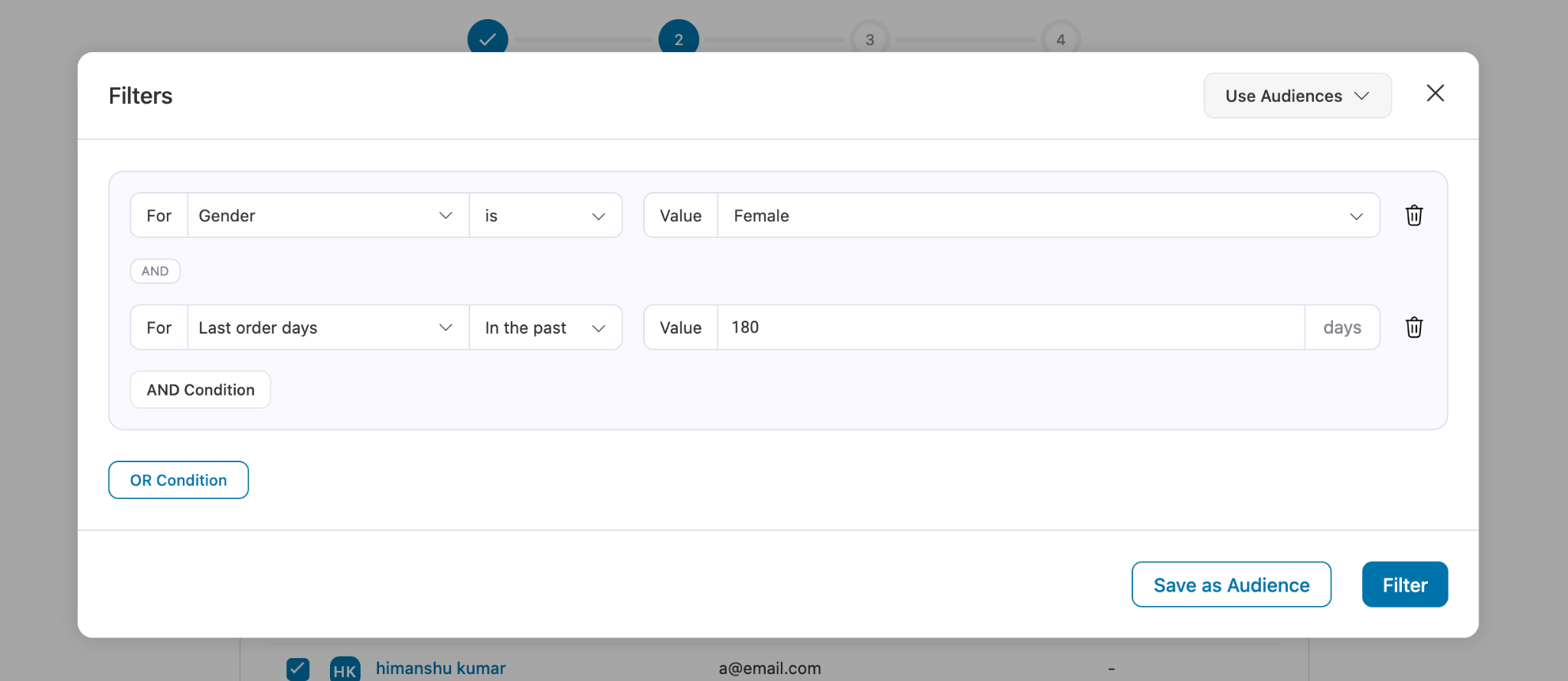
Task: Delete the Last order days filter row
Action: click(x=1413, y=327)
